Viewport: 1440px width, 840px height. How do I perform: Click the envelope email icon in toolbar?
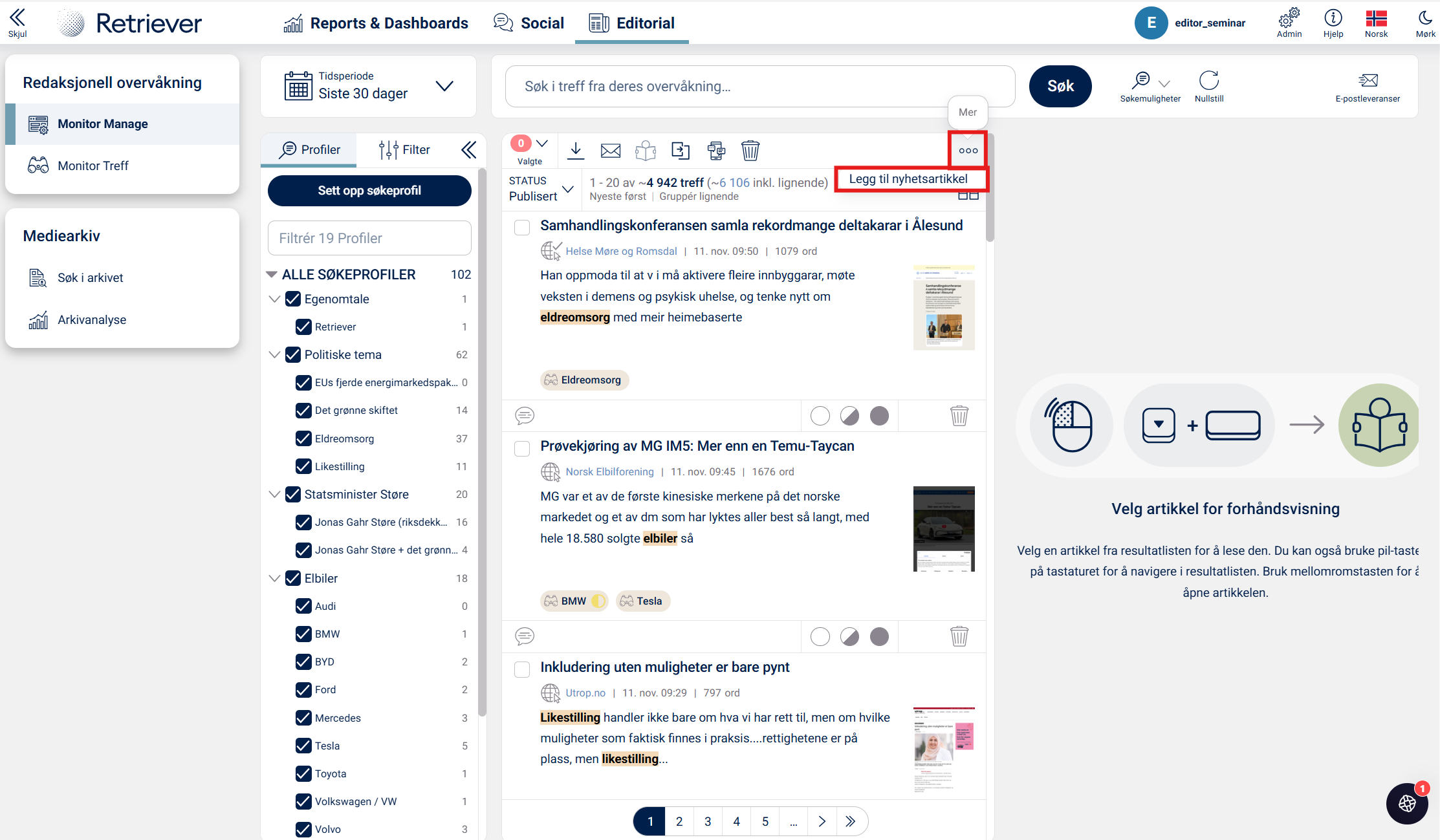(610, 151)
